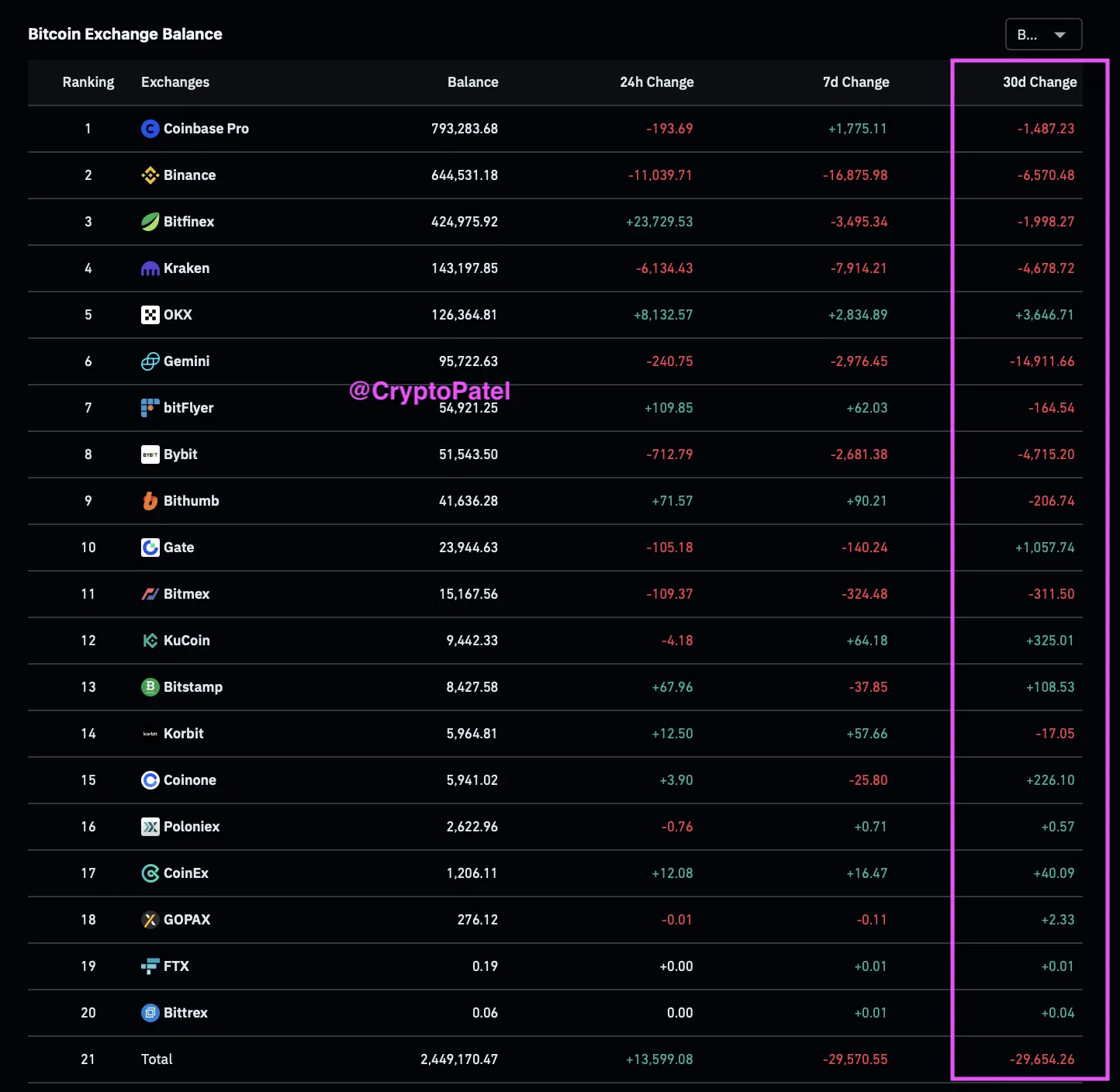
Task: Click the Kraken logo icon
Action: [x=150, y=268]
